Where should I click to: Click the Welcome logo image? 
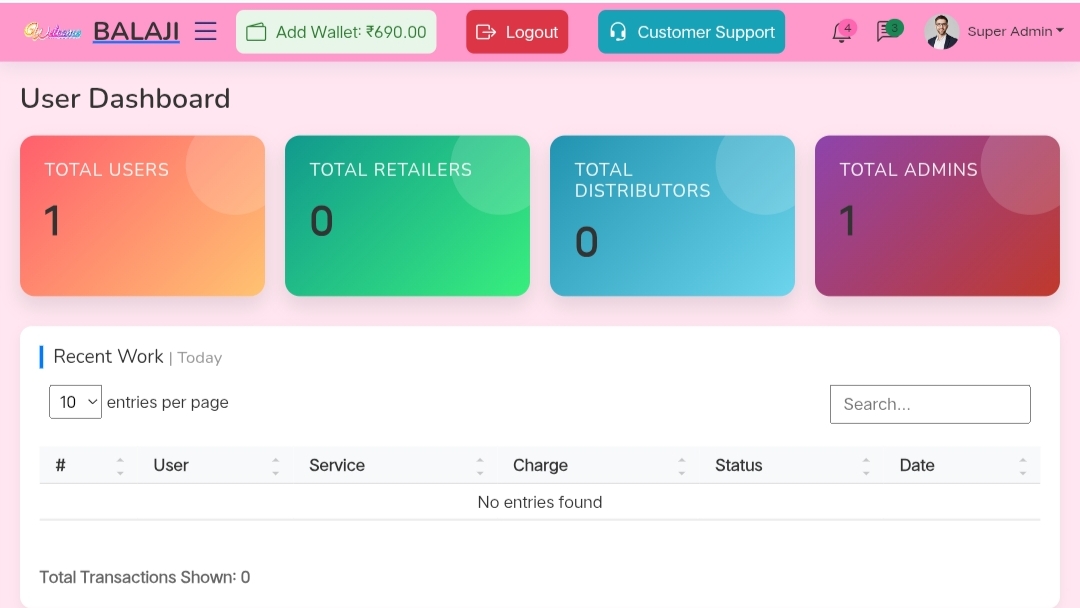[x=53, y=32]
